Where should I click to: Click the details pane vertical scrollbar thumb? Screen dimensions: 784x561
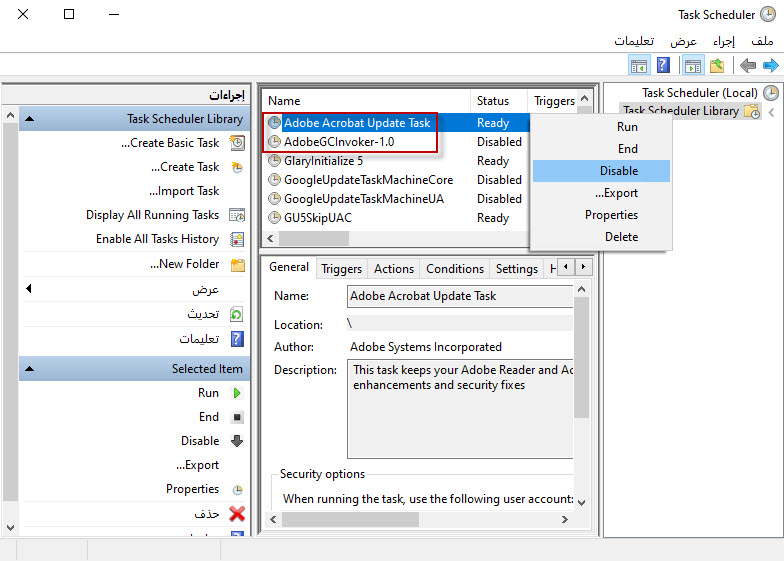coord(581,358)
